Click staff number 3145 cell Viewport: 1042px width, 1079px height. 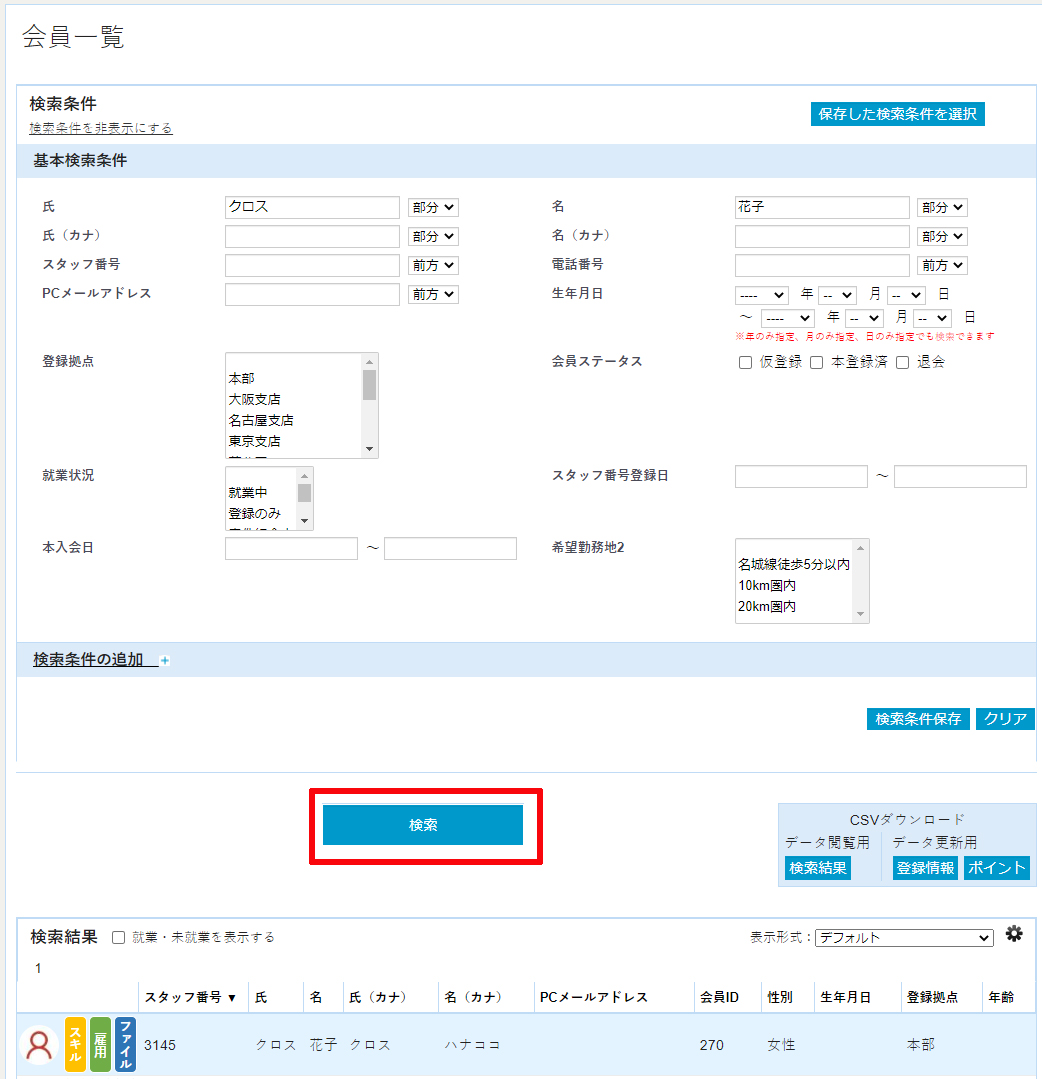(x=160, y=1045)
